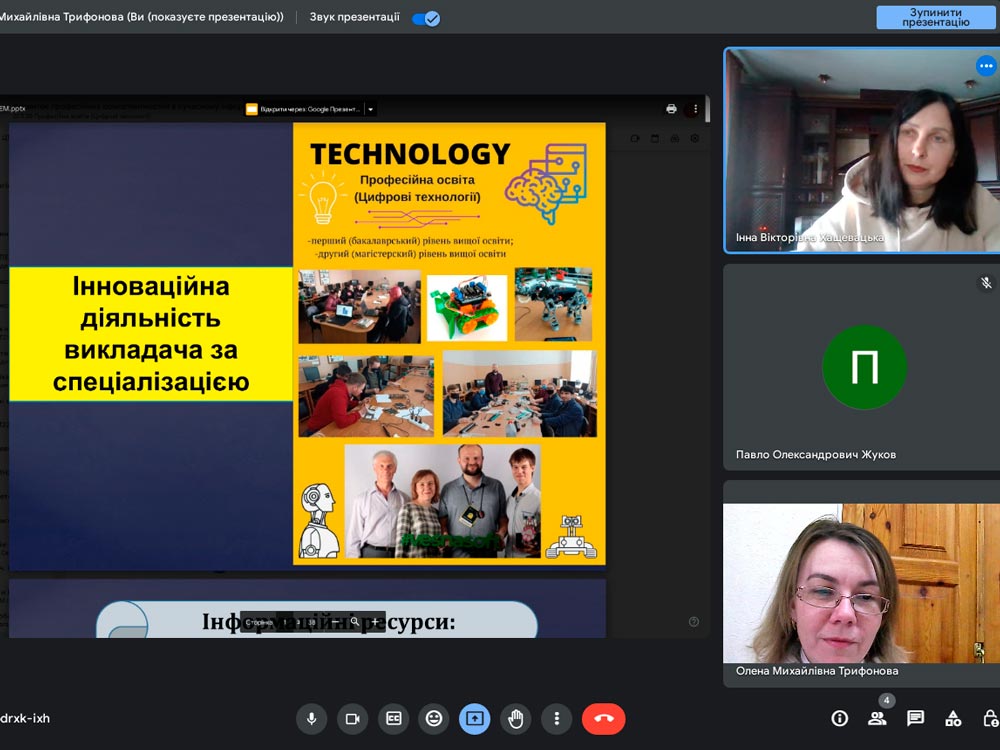Open the emoji reactions panel
This screenshot has width=1000, height=750.
click(x=434, y=718)
